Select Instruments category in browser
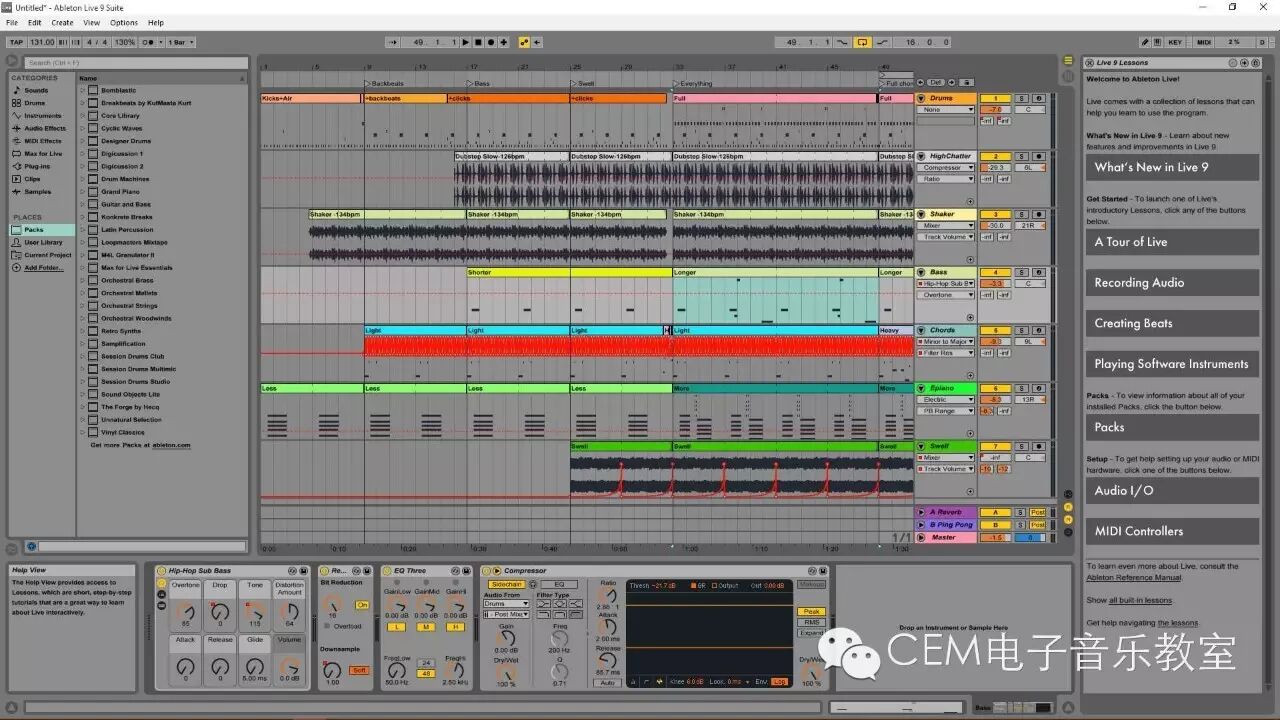1280x720 pixels. click(42, 116)
